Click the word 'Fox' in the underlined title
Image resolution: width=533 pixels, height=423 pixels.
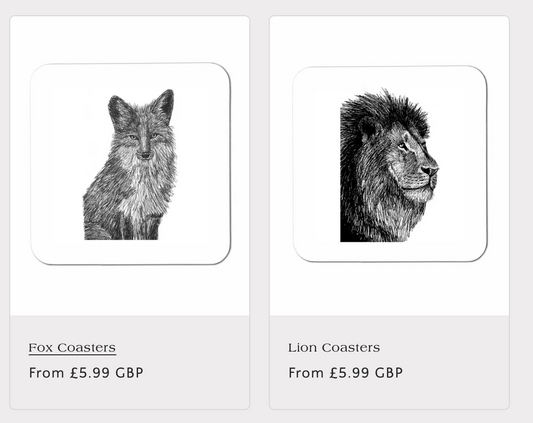[40, 348]
